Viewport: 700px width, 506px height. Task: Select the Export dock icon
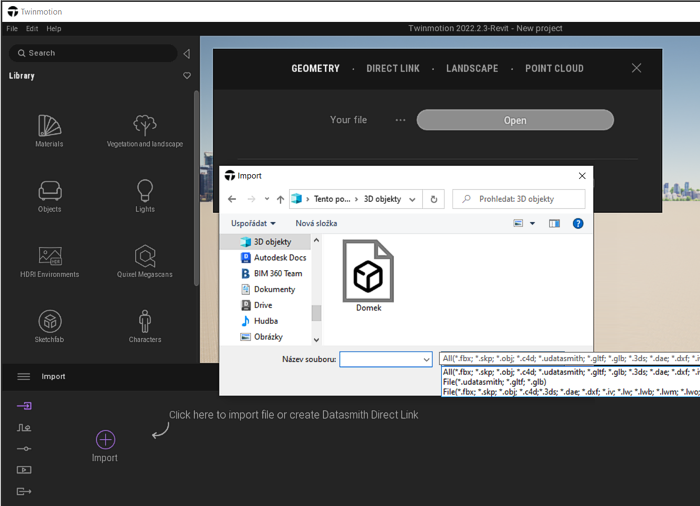click(x=24, y=491)
